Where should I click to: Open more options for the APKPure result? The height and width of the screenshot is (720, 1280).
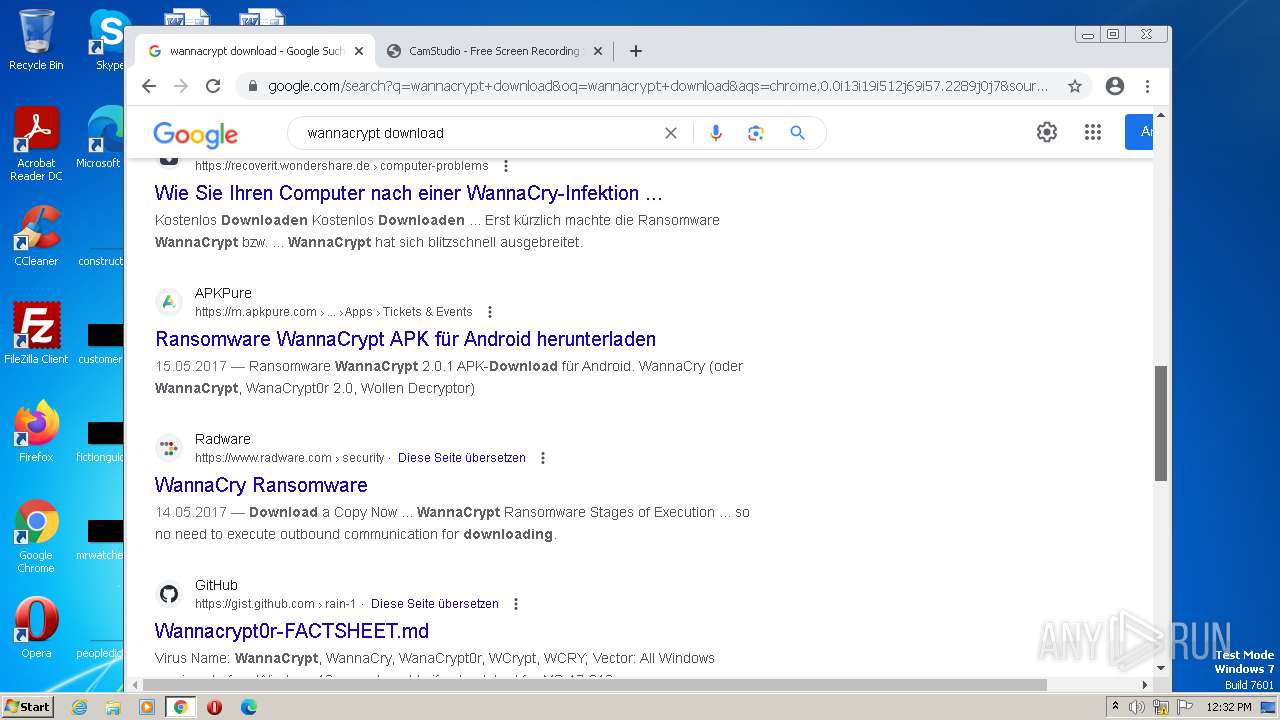[x=490, y=312]
